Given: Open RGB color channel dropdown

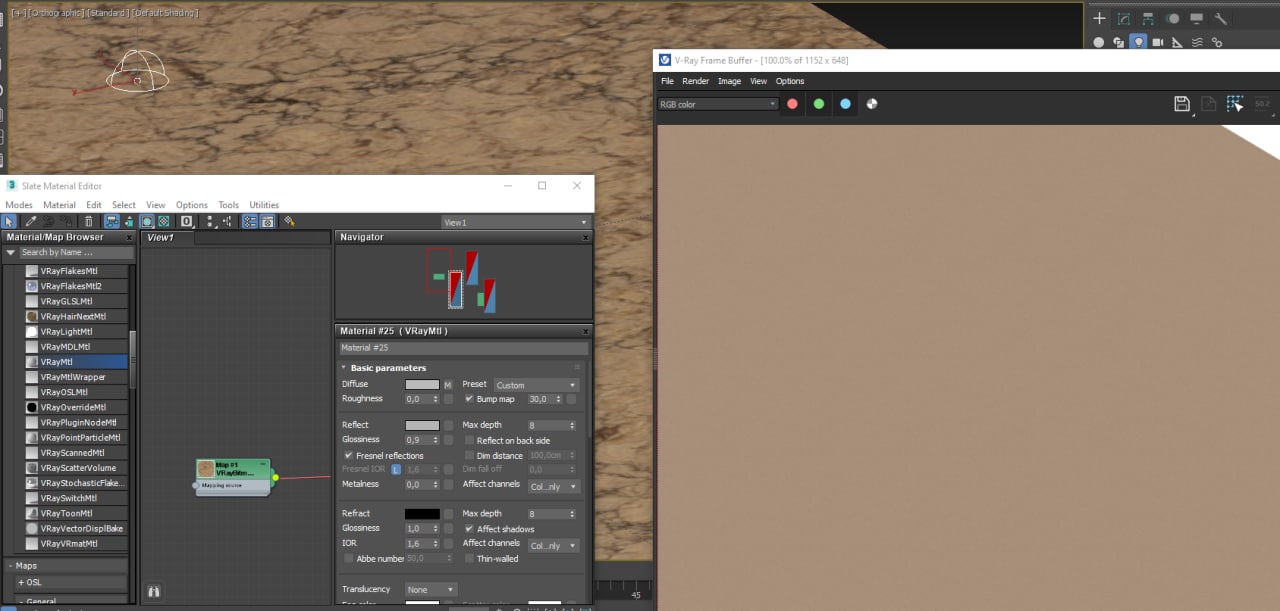Looking at the screenshot, I should click(718, 104).
